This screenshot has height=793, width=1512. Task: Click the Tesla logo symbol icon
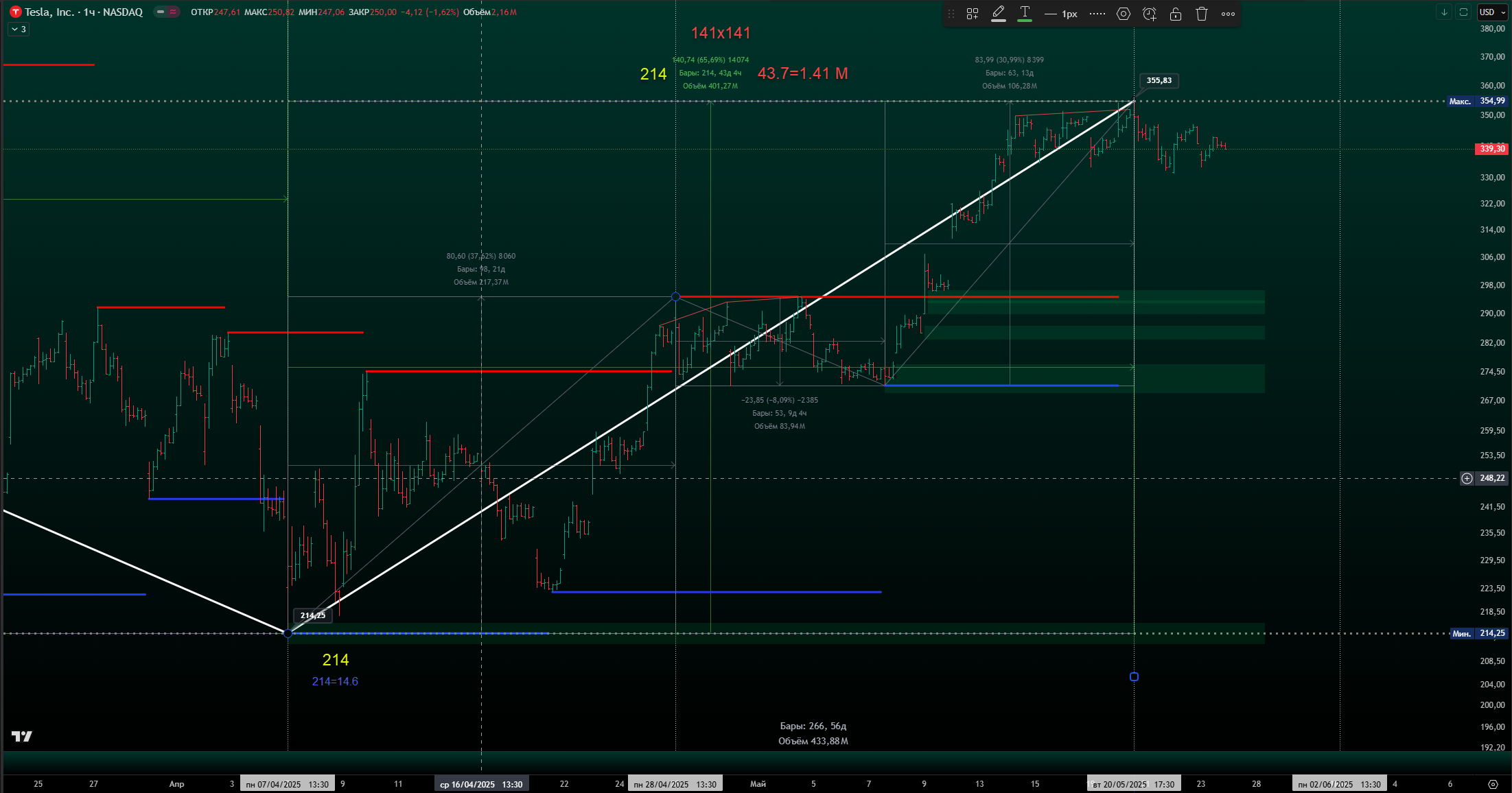tap(15, 12)
